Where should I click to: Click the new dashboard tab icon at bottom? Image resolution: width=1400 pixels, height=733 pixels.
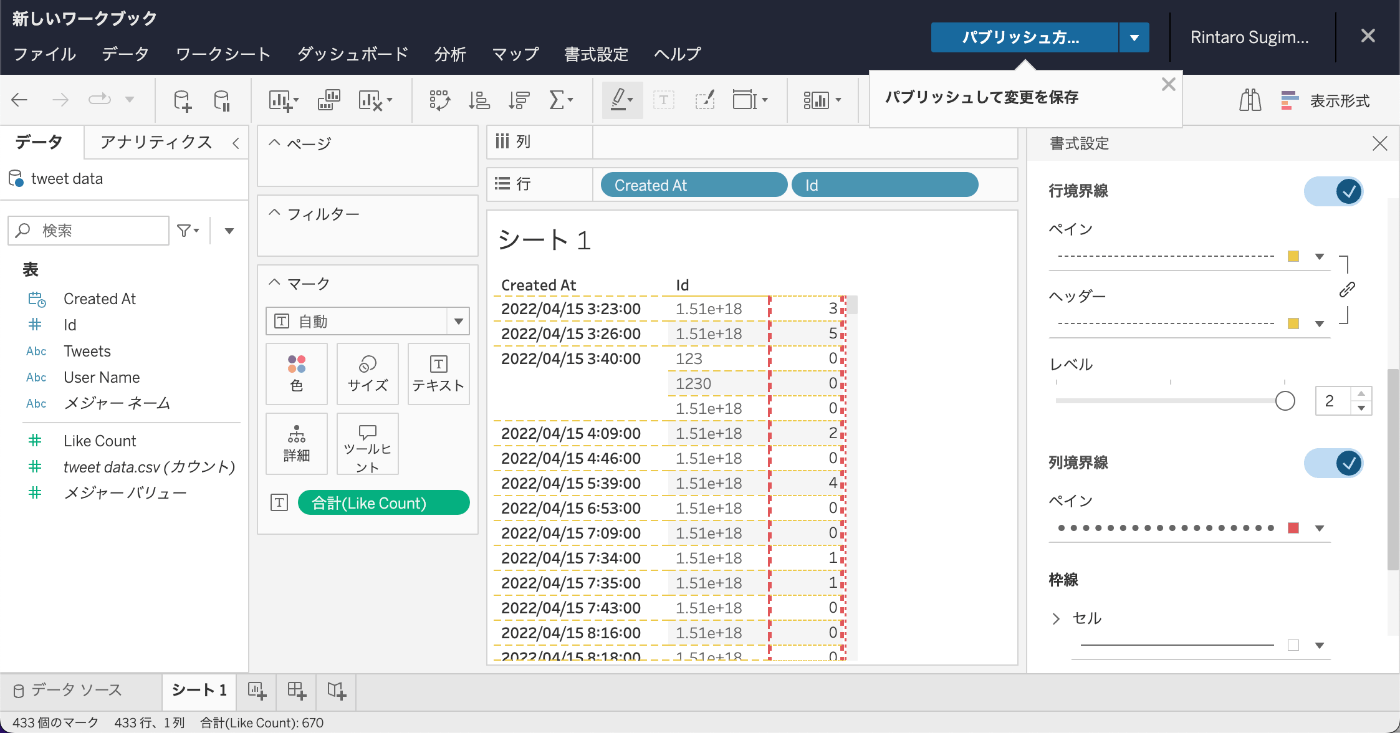296,690
